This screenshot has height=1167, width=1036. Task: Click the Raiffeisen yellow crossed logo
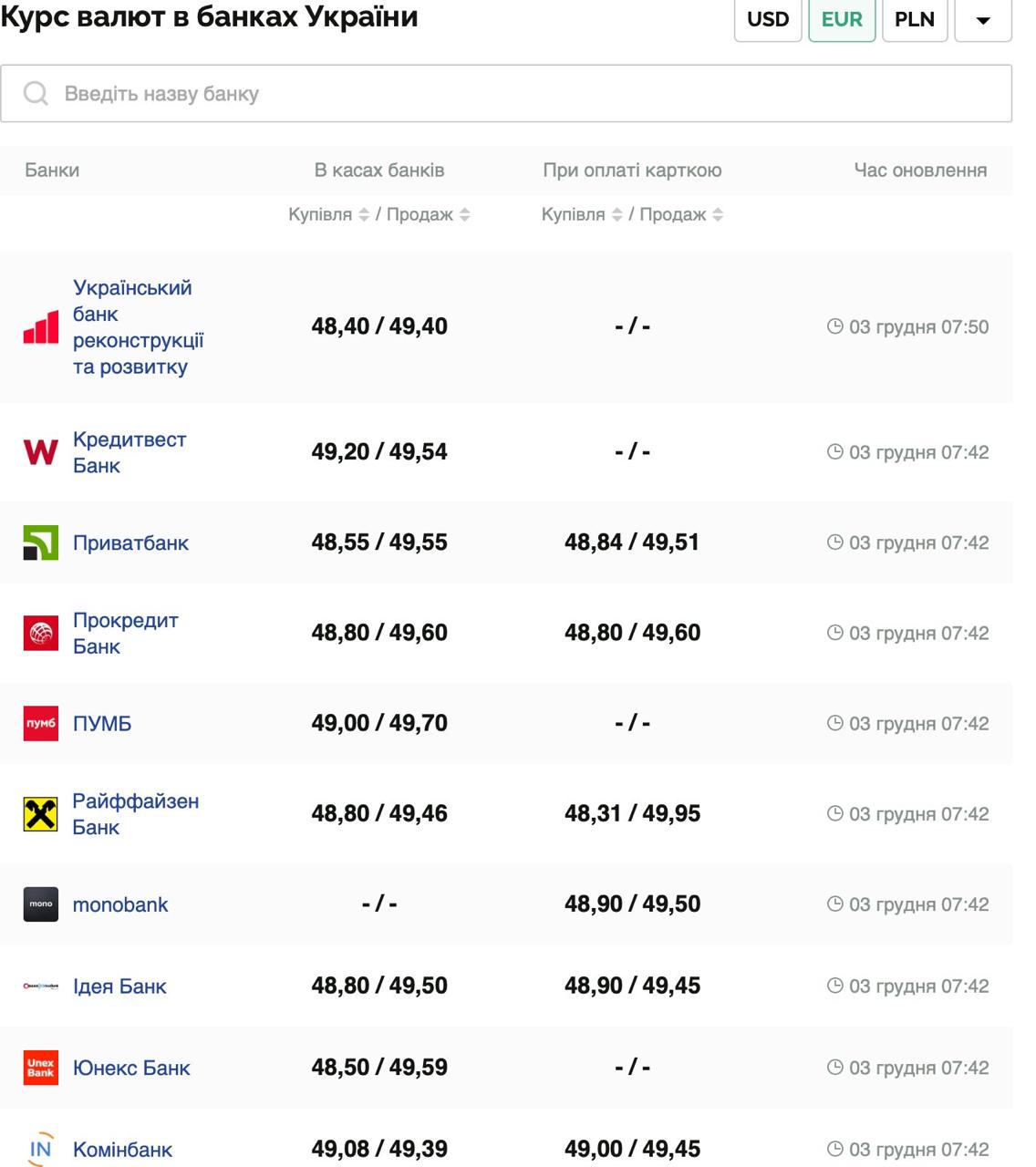point(40,813)
